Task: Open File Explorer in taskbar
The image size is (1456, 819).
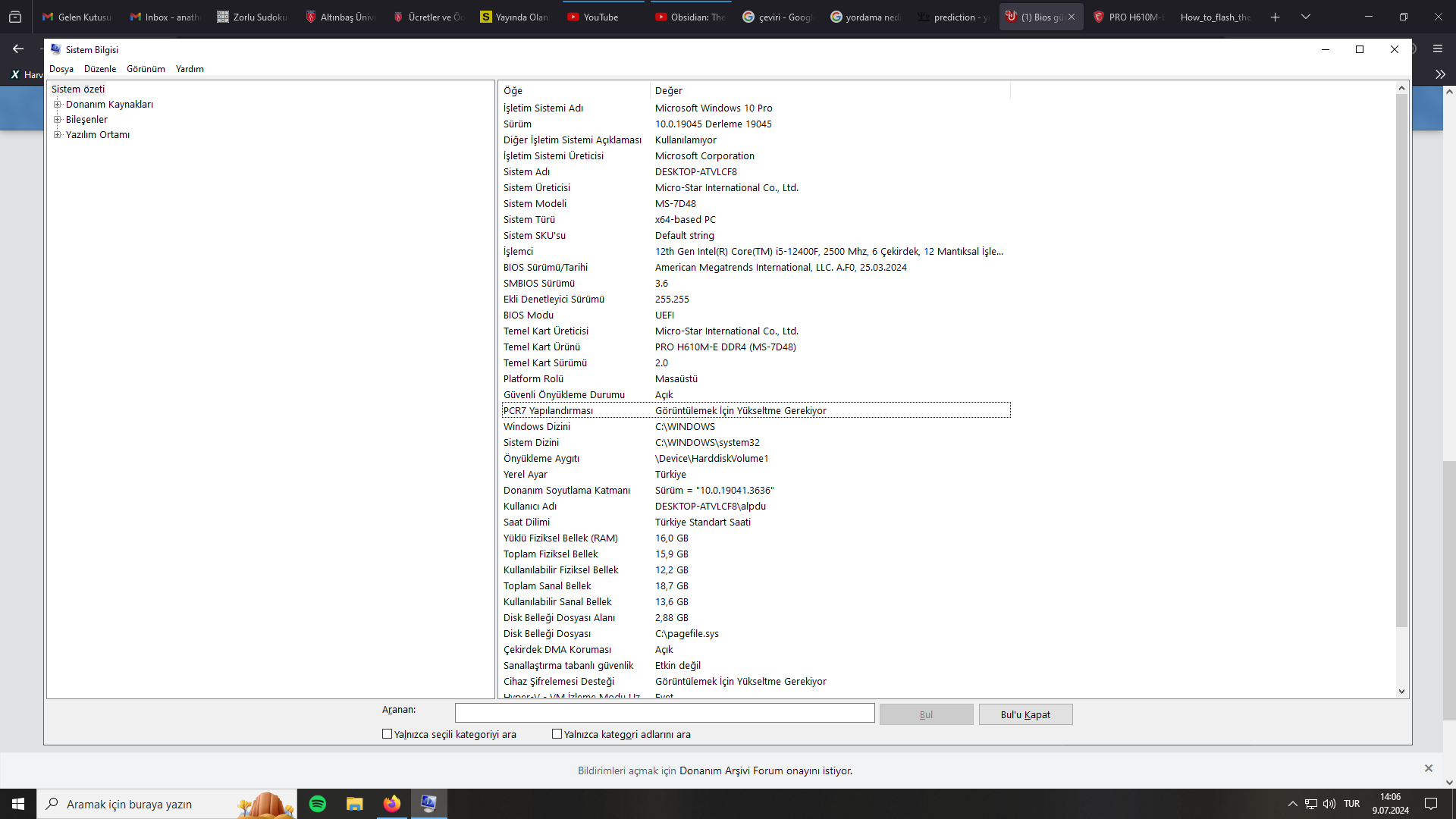Action: pyautogui.click(x=354, y=804)
